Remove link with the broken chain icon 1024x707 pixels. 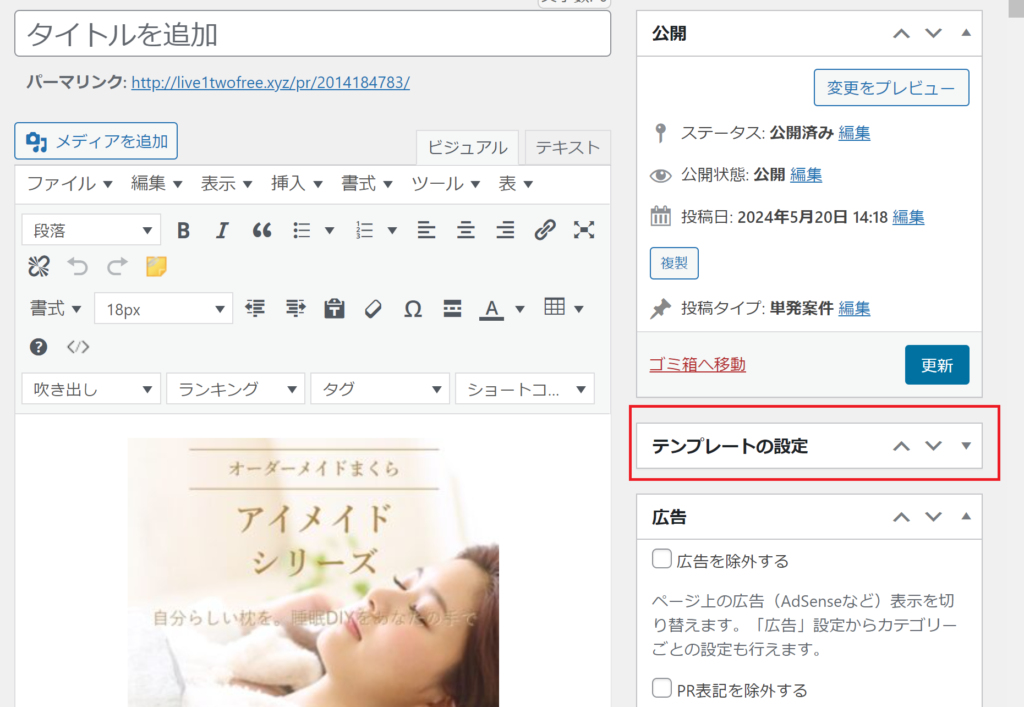pos(39,266)
